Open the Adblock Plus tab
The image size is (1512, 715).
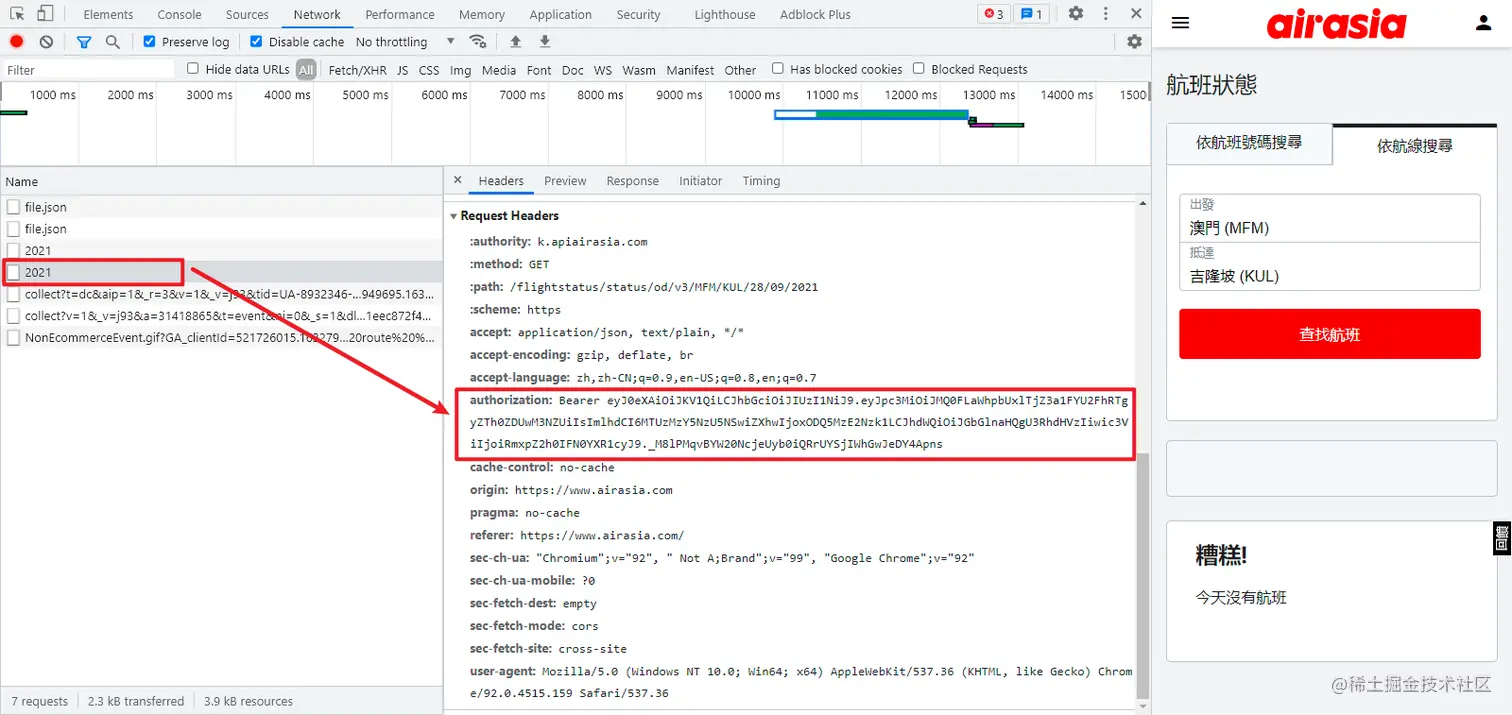tap(815, 15)
